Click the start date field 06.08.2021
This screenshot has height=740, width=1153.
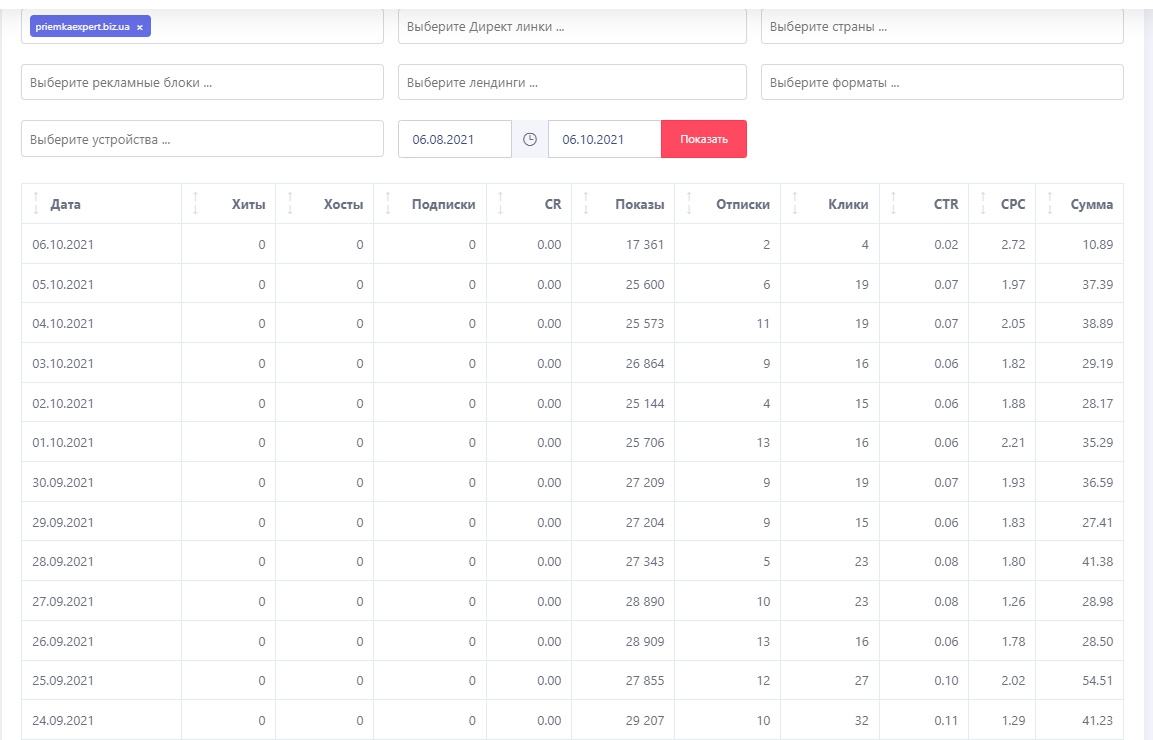[454, 139]
